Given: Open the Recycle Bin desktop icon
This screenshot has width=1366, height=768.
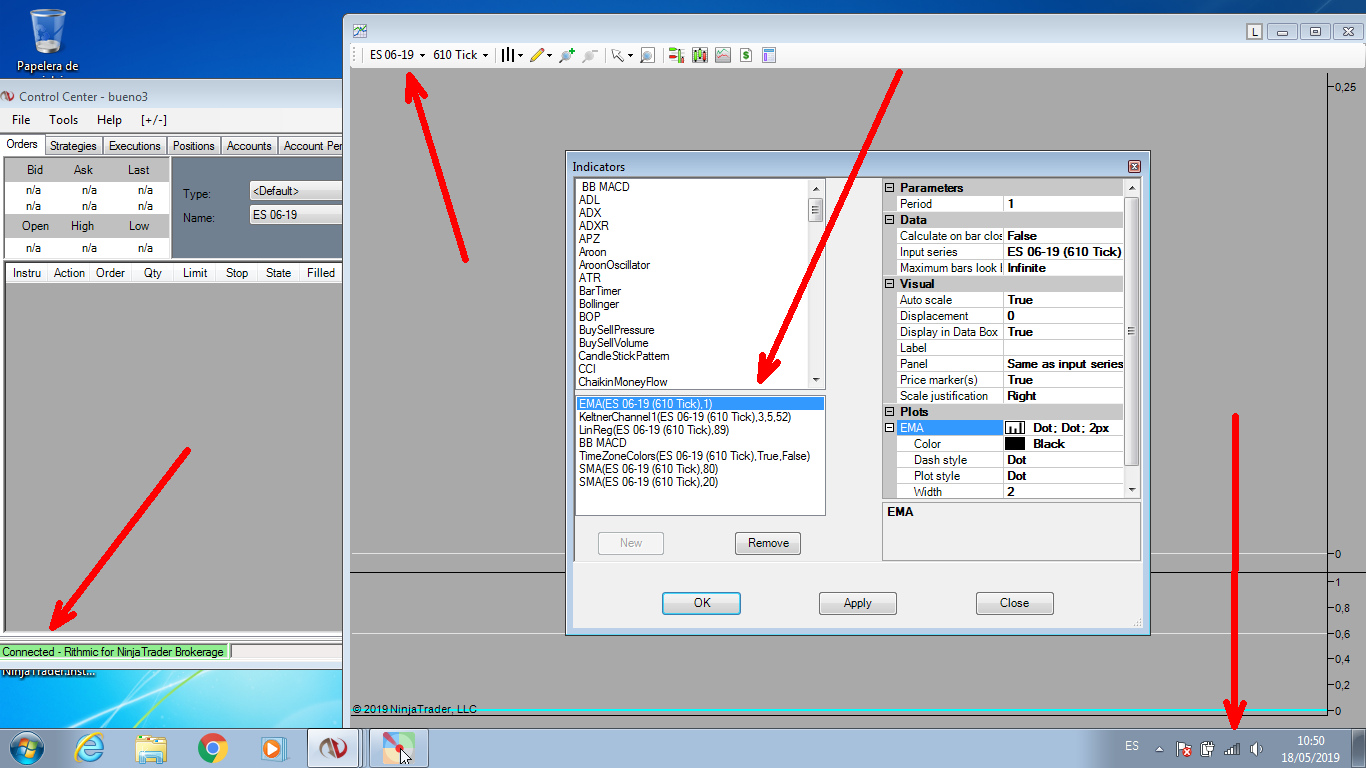Looking at the screenshot, I should pyautogui.click(x=47, y=40).
